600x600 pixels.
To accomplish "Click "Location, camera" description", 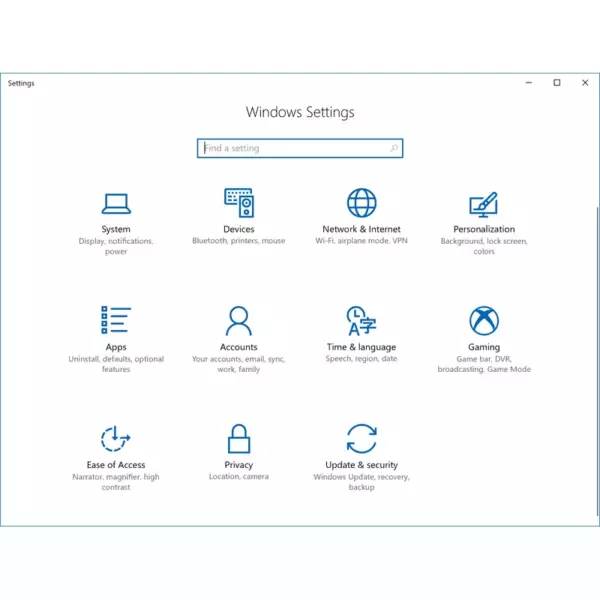I will click(238, 476).
